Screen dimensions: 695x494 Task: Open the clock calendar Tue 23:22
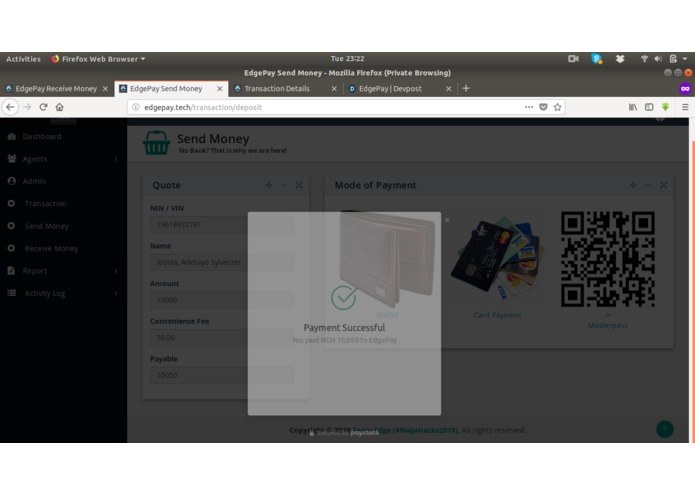coord(347,58)
